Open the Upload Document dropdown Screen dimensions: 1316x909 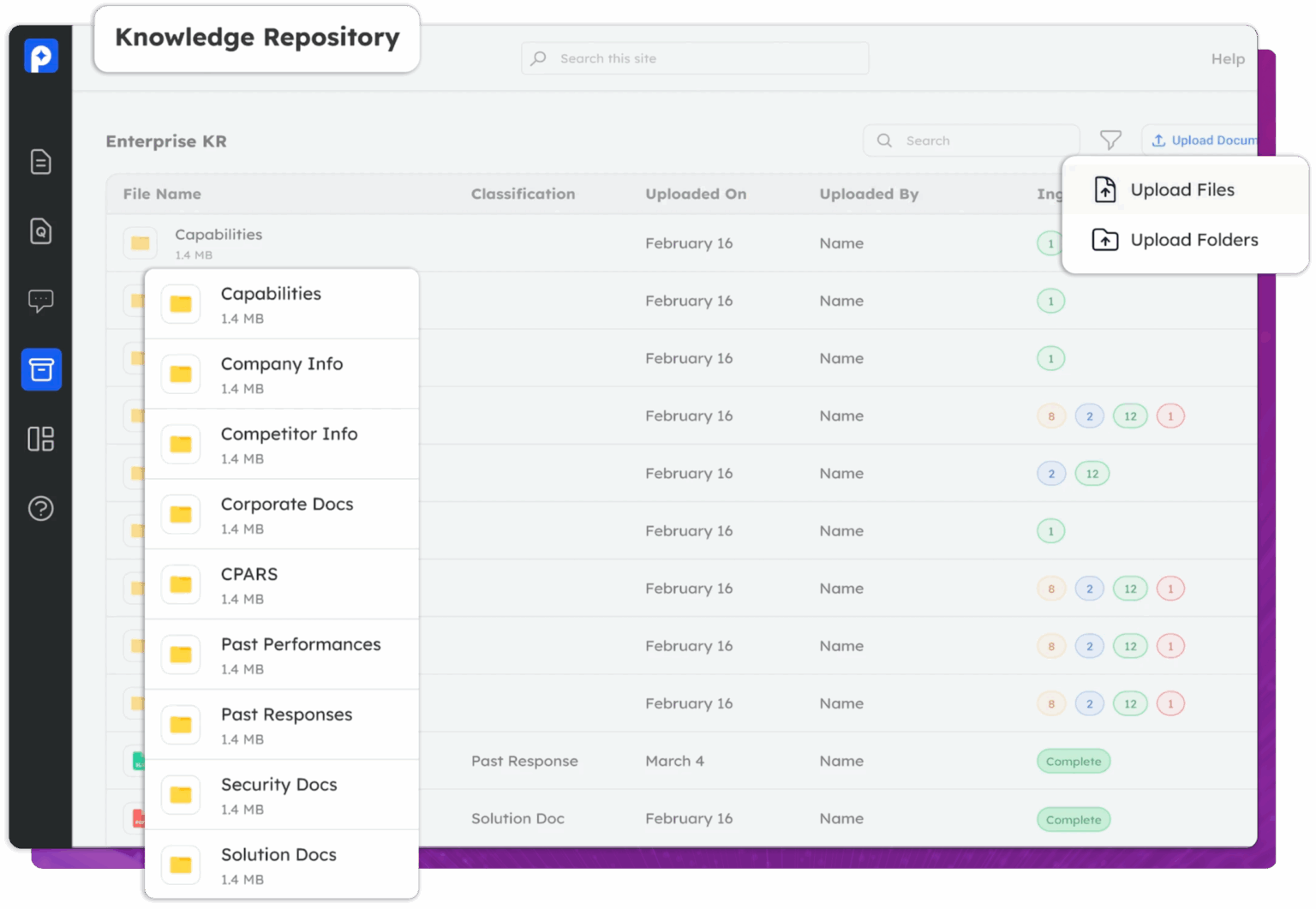point(1208,140)
